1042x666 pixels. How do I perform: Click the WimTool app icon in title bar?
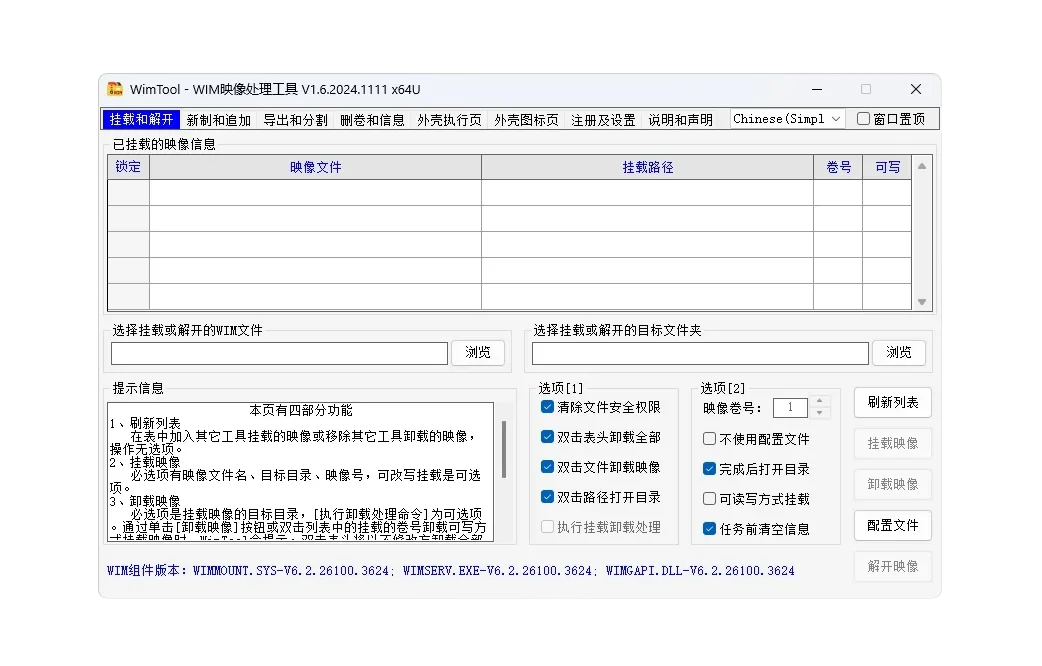[115, 89]
